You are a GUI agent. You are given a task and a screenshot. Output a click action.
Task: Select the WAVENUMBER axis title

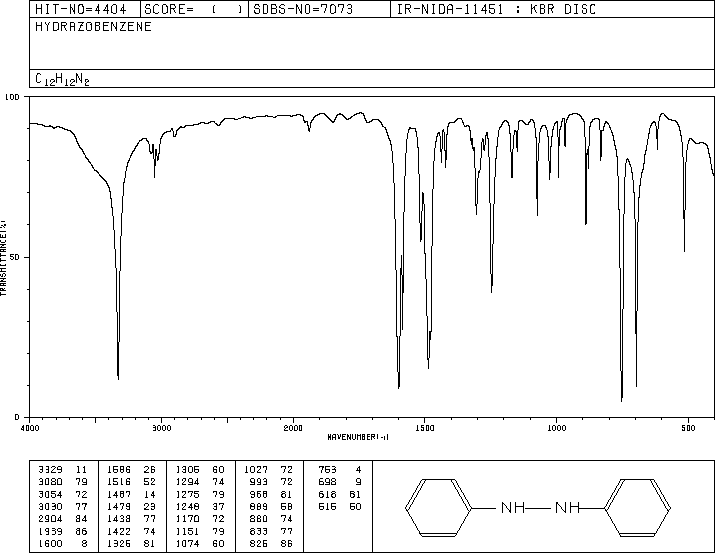pyautogui.click(x=358, y=437)
